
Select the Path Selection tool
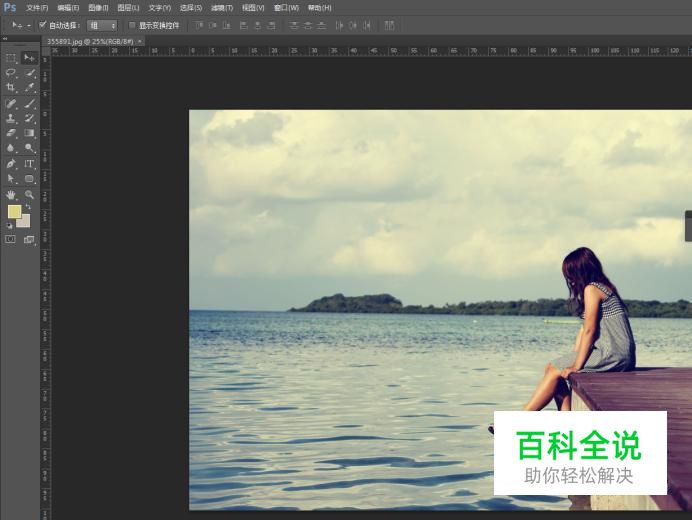click(11, 179)
